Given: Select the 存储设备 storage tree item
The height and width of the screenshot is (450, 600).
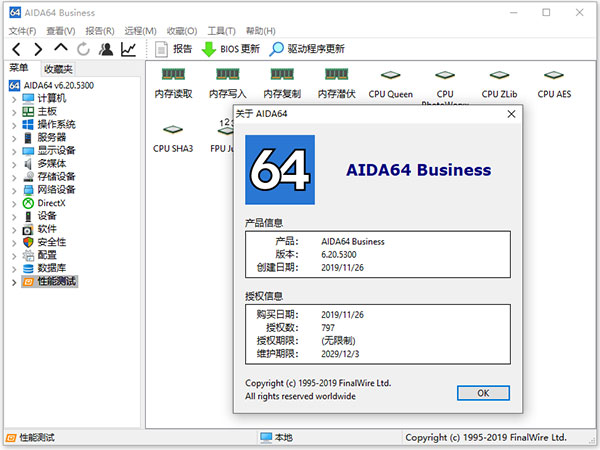Looking at the screenshot, I should pyautogui.click(x=49, y=177).
